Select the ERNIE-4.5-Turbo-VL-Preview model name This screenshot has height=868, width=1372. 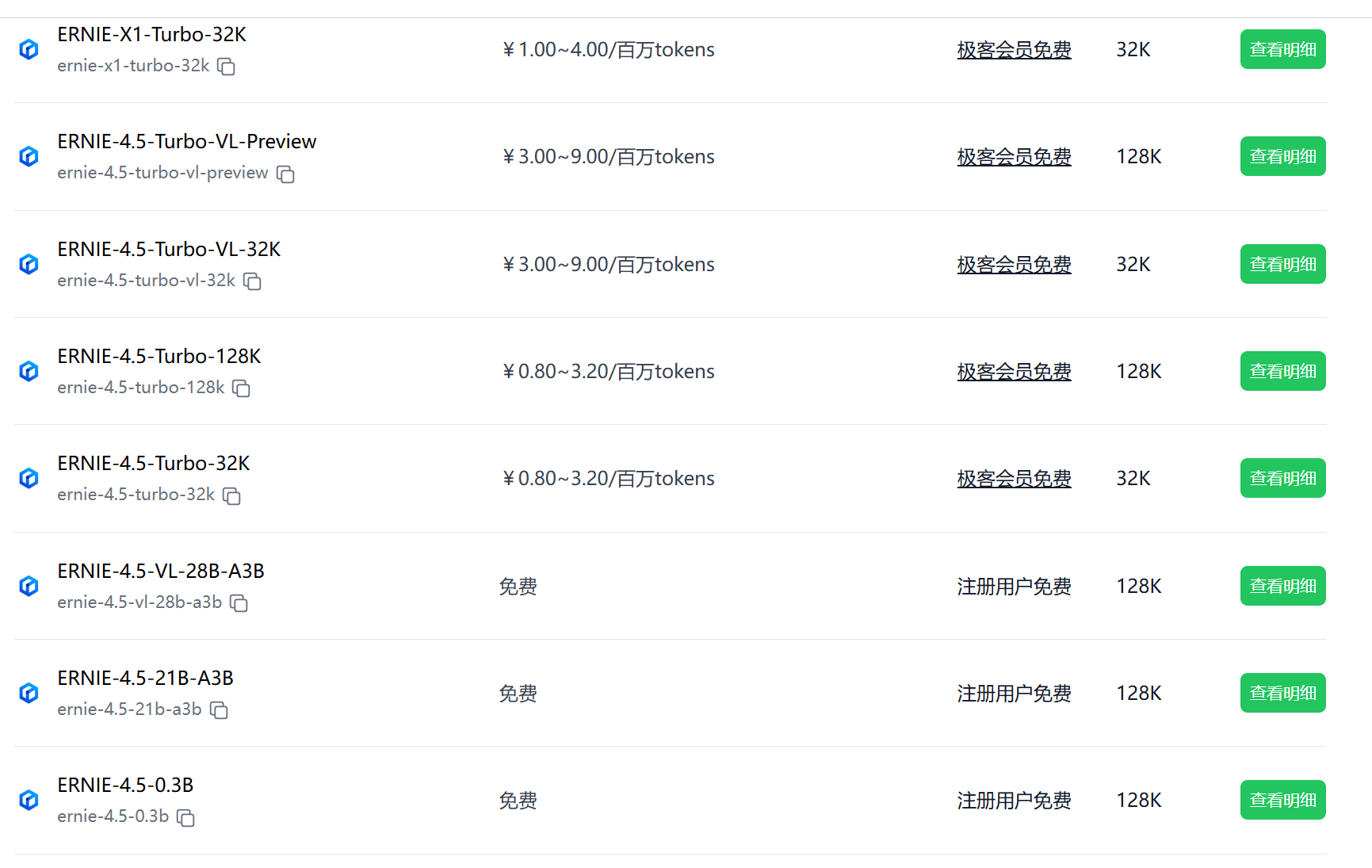[x=187, y=142]
